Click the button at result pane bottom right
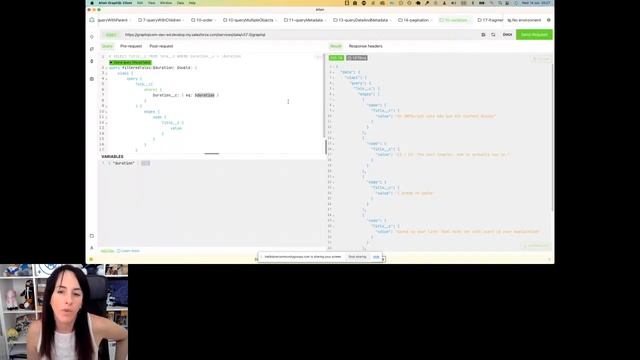This screenshot has height=360, width=640. 537,246
